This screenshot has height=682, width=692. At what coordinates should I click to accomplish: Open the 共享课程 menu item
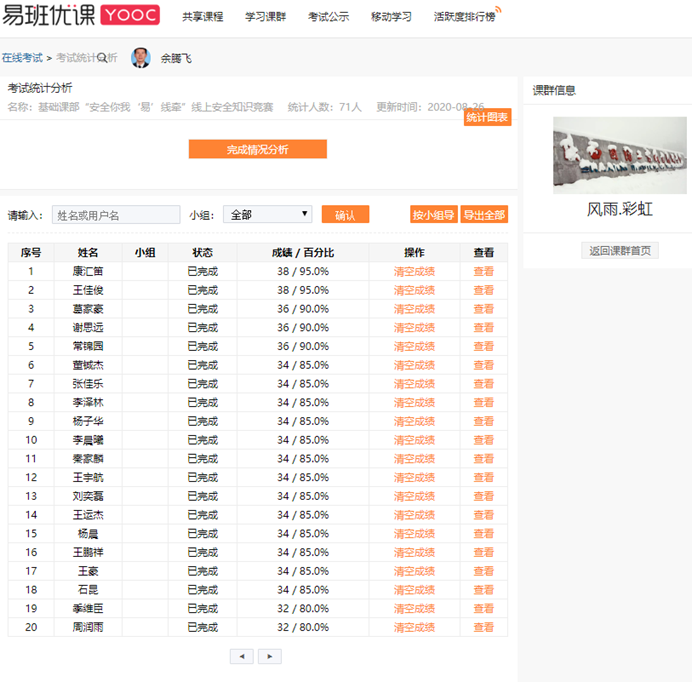[203, 17]
